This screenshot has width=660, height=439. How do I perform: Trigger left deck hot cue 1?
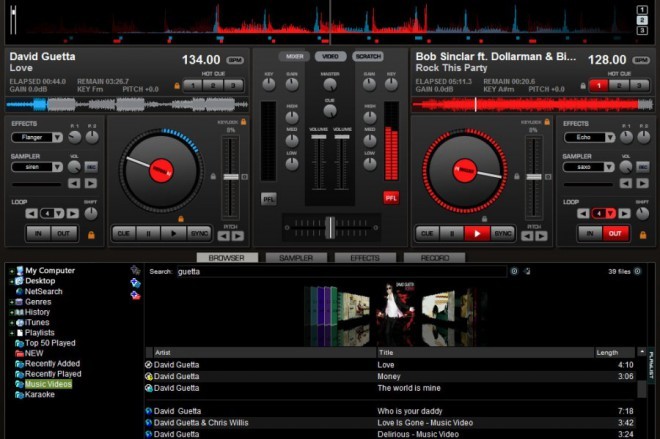(193, 86)
